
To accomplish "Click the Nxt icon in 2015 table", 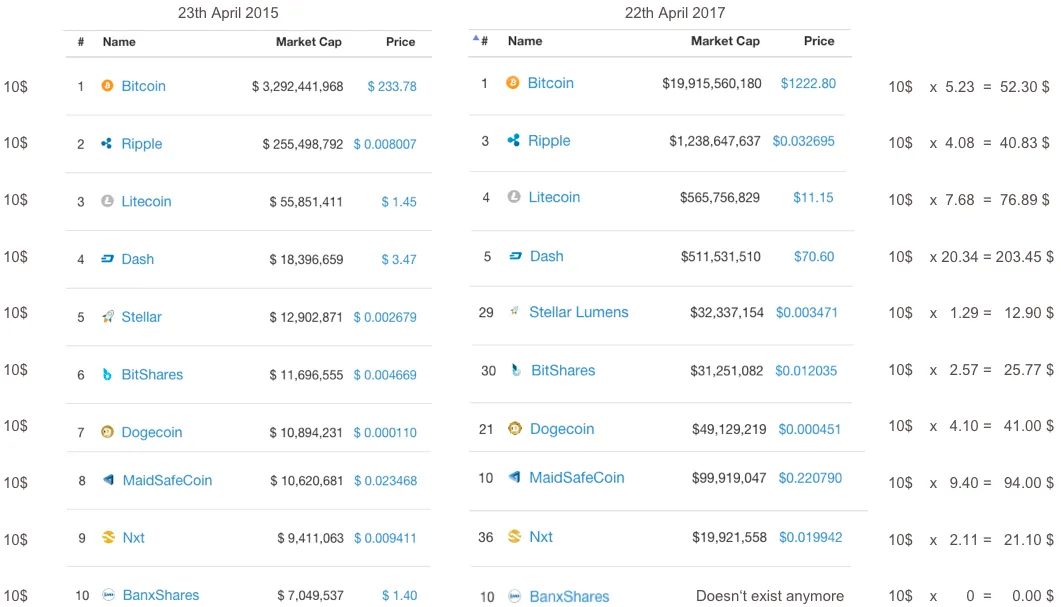I will coord(108,537).
